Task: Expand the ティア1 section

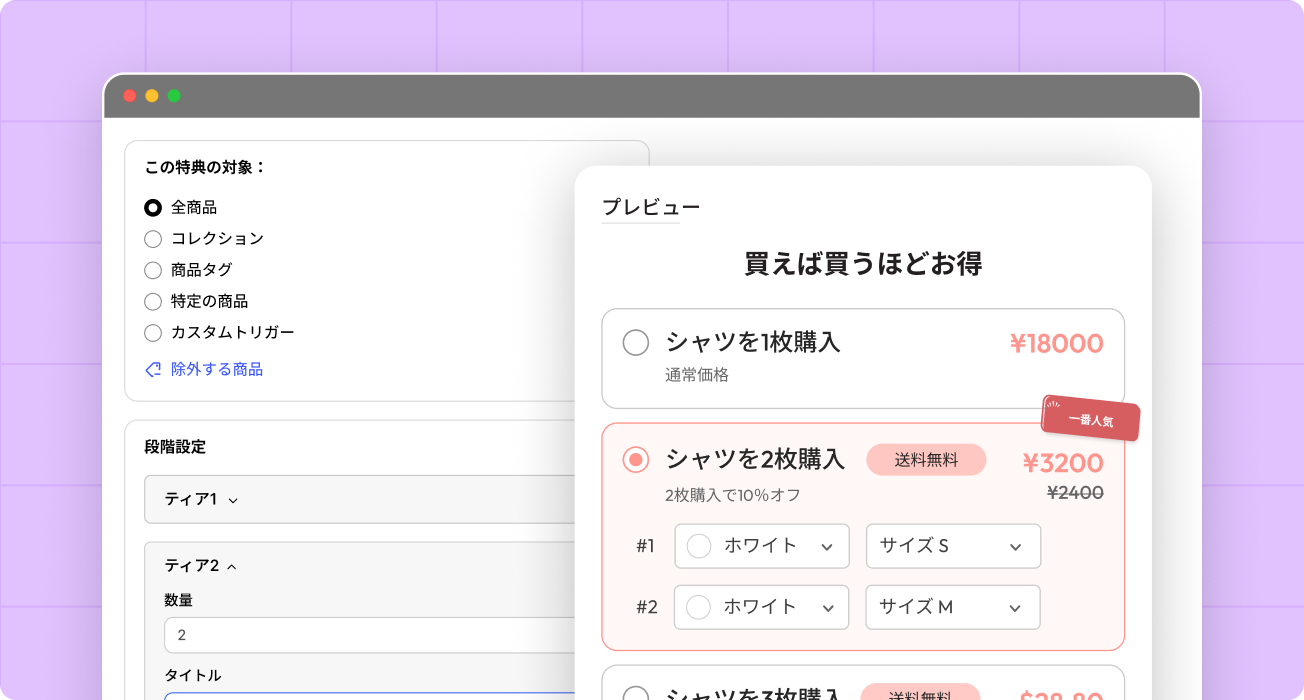Action: click(x=360, y=499)
